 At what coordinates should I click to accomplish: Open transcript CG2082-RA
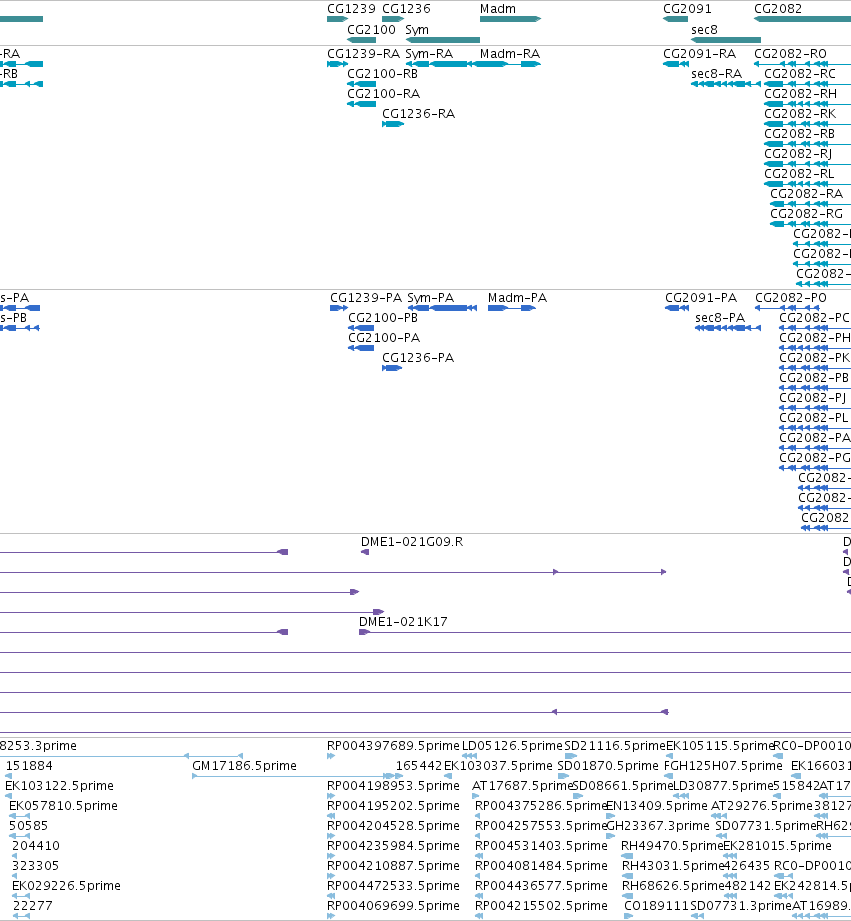pos(806,194)
